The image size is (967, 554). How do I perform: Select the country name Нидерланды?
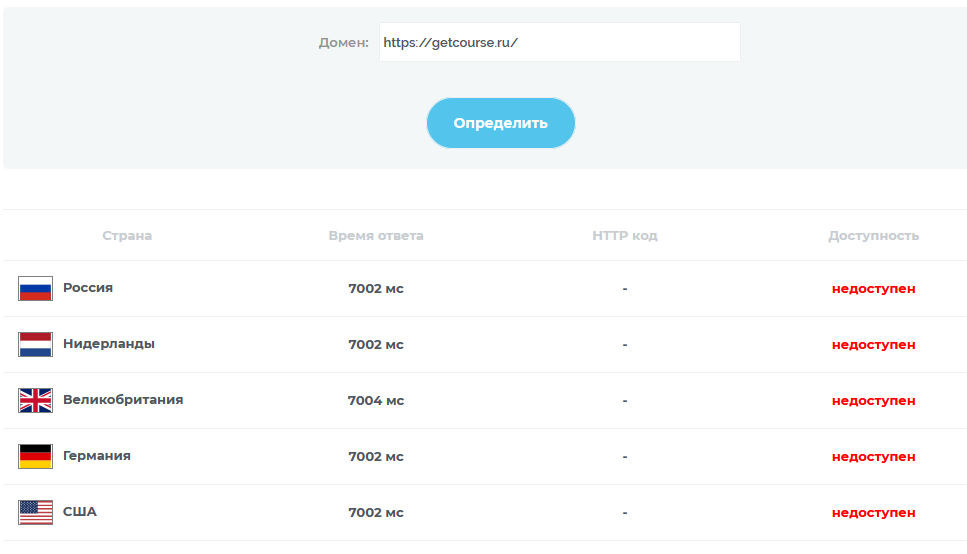109,344
